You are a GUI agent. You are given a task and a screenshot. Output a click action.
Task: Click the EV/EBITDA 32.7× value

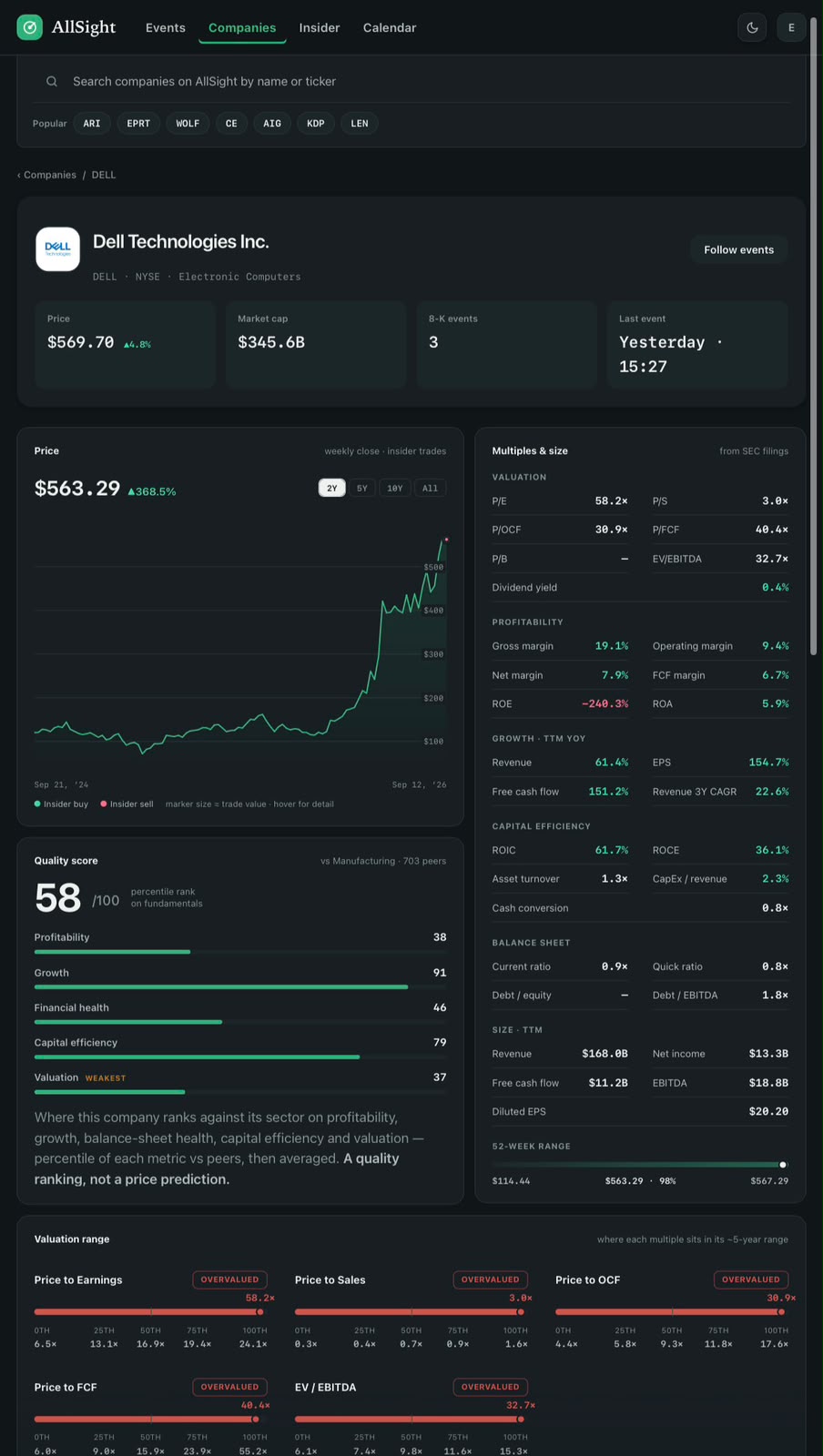[x=772, y=559]
